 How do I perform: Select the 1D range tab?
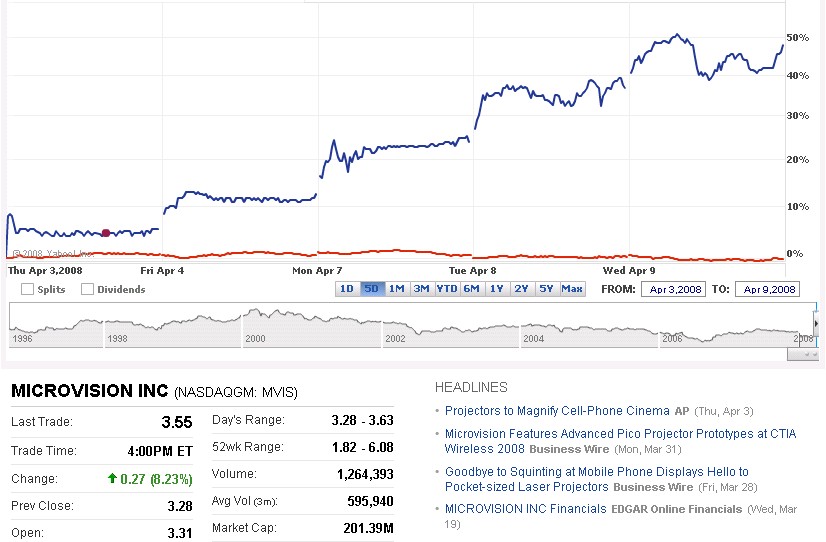(x=347, y=289)
